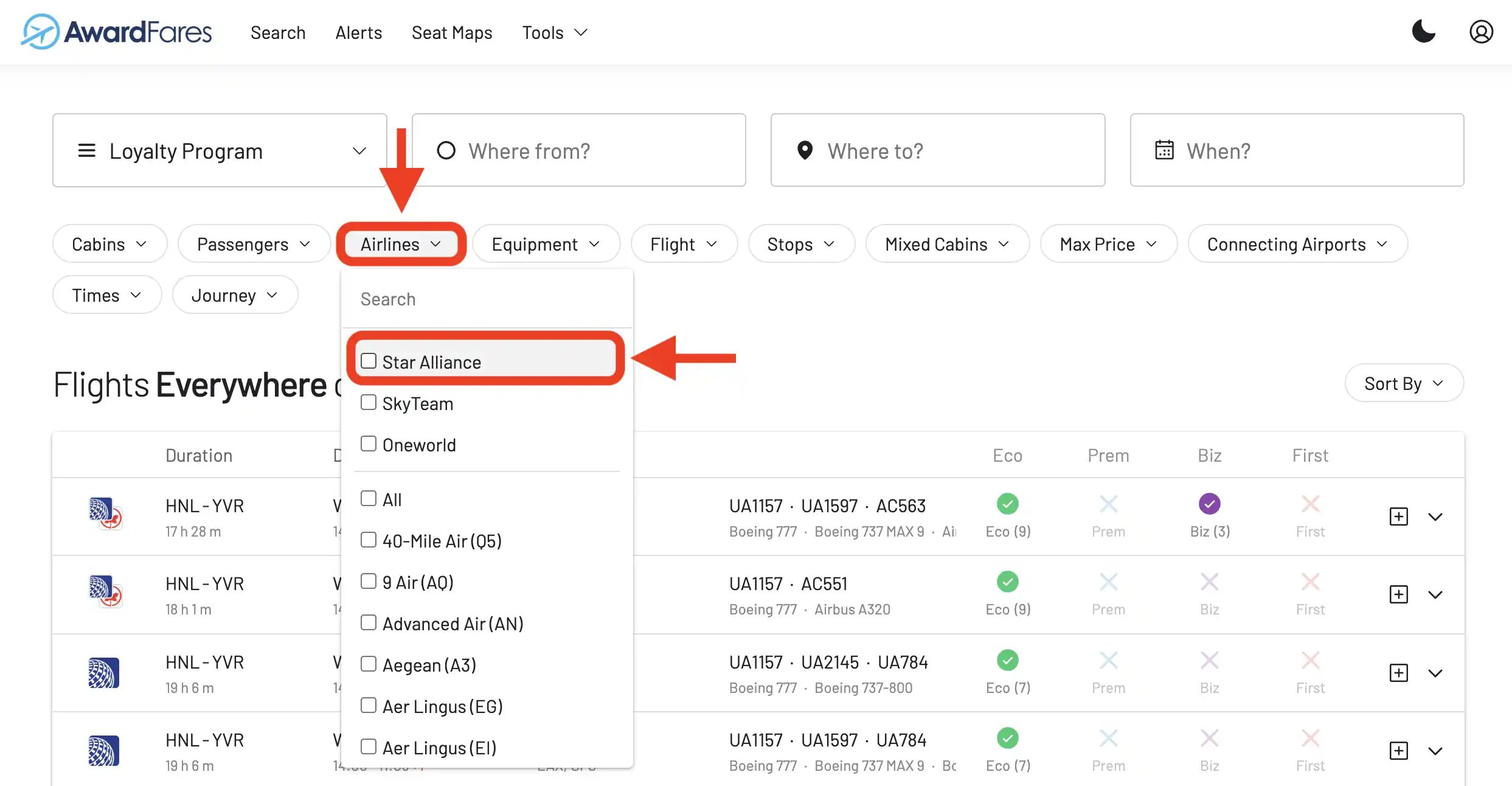This screenshot has width=1512, height=786.
Task: Click purple Biz (3) checkmark icon
Action: tap(1209, 504)
